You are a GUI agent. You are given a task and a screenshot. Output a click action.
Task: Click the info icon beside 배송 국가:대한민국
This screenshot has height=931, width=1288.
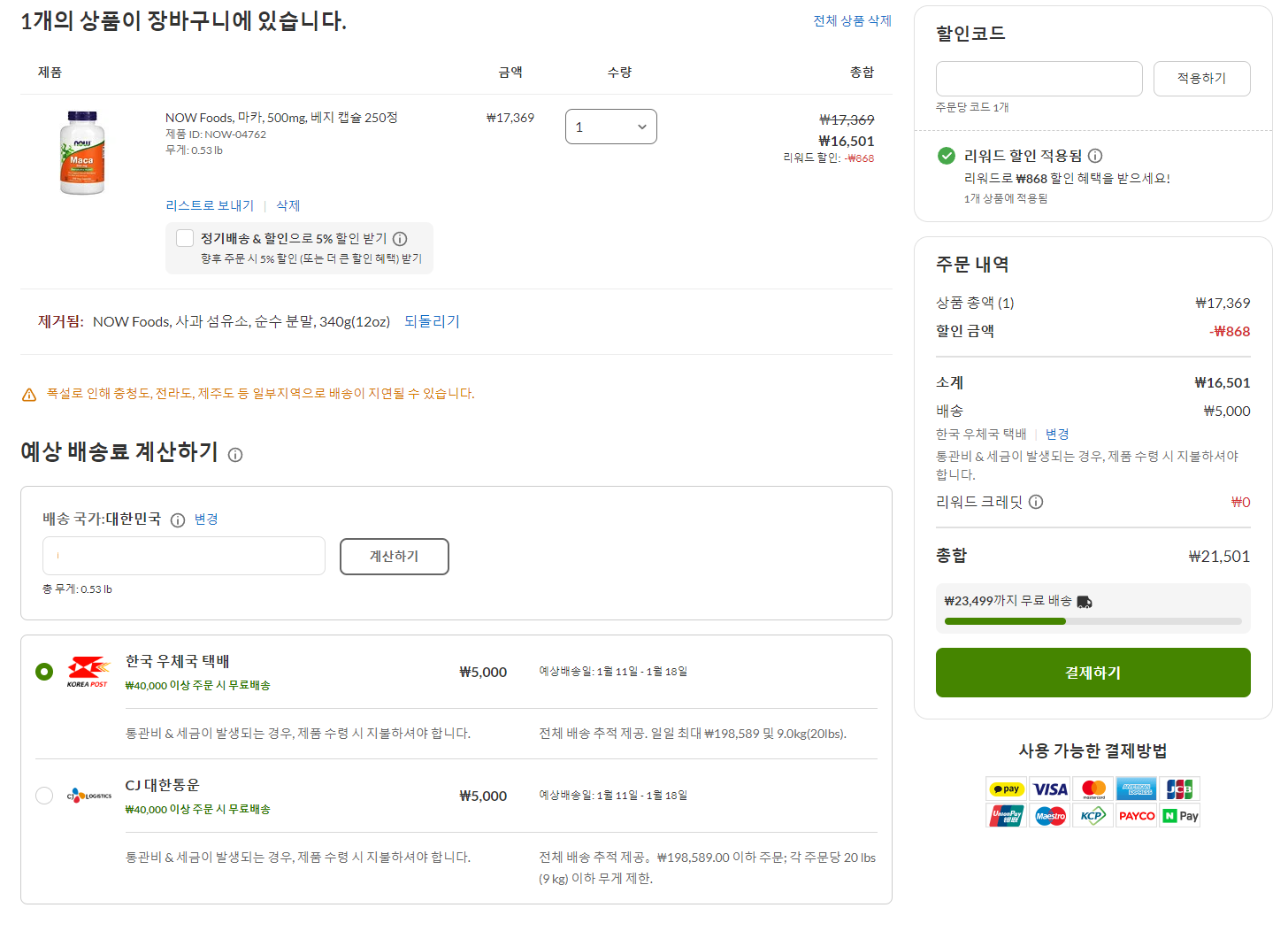[178, 520]
